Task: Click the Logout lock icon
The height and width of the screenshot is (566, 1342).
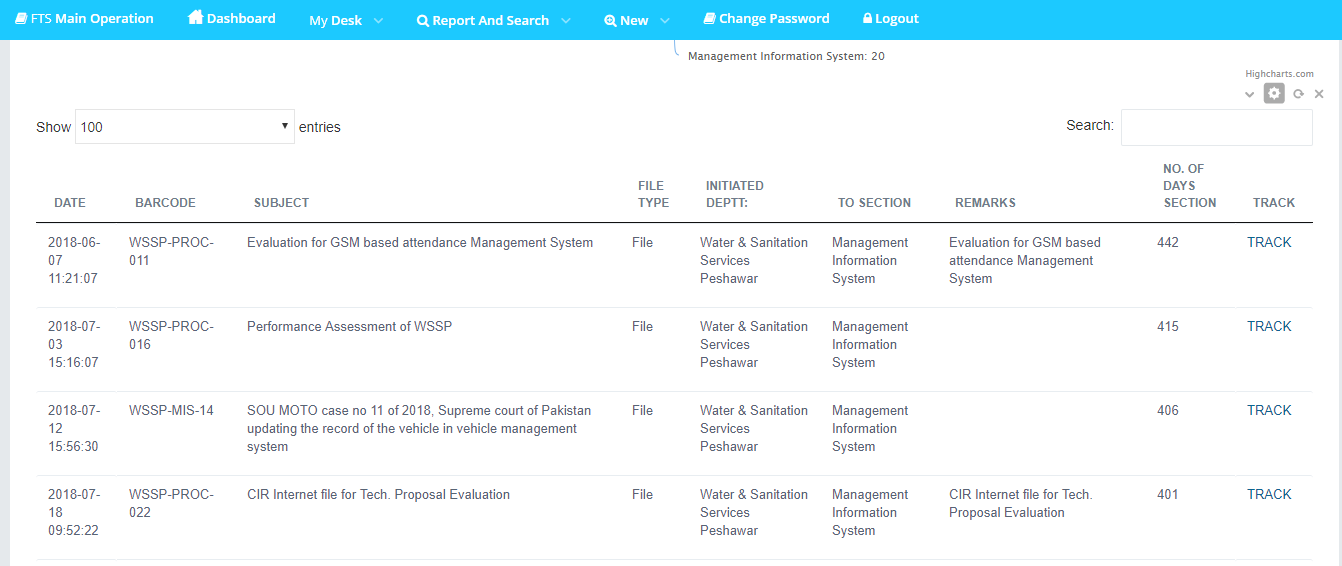Action: click(867, 19)
